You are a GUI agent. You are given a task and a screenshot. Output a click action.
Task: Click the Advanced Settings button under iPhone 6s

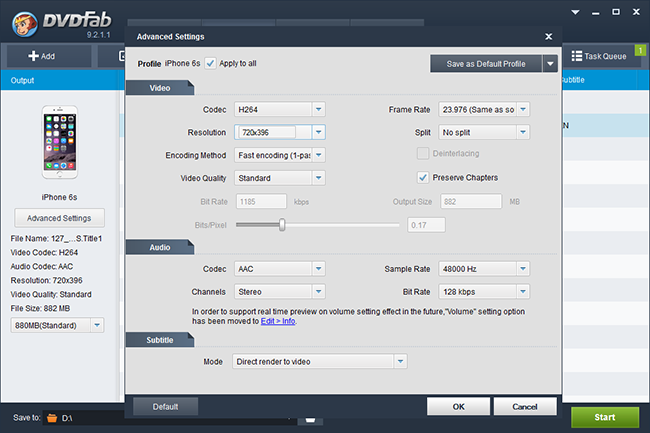click(59, 218)
